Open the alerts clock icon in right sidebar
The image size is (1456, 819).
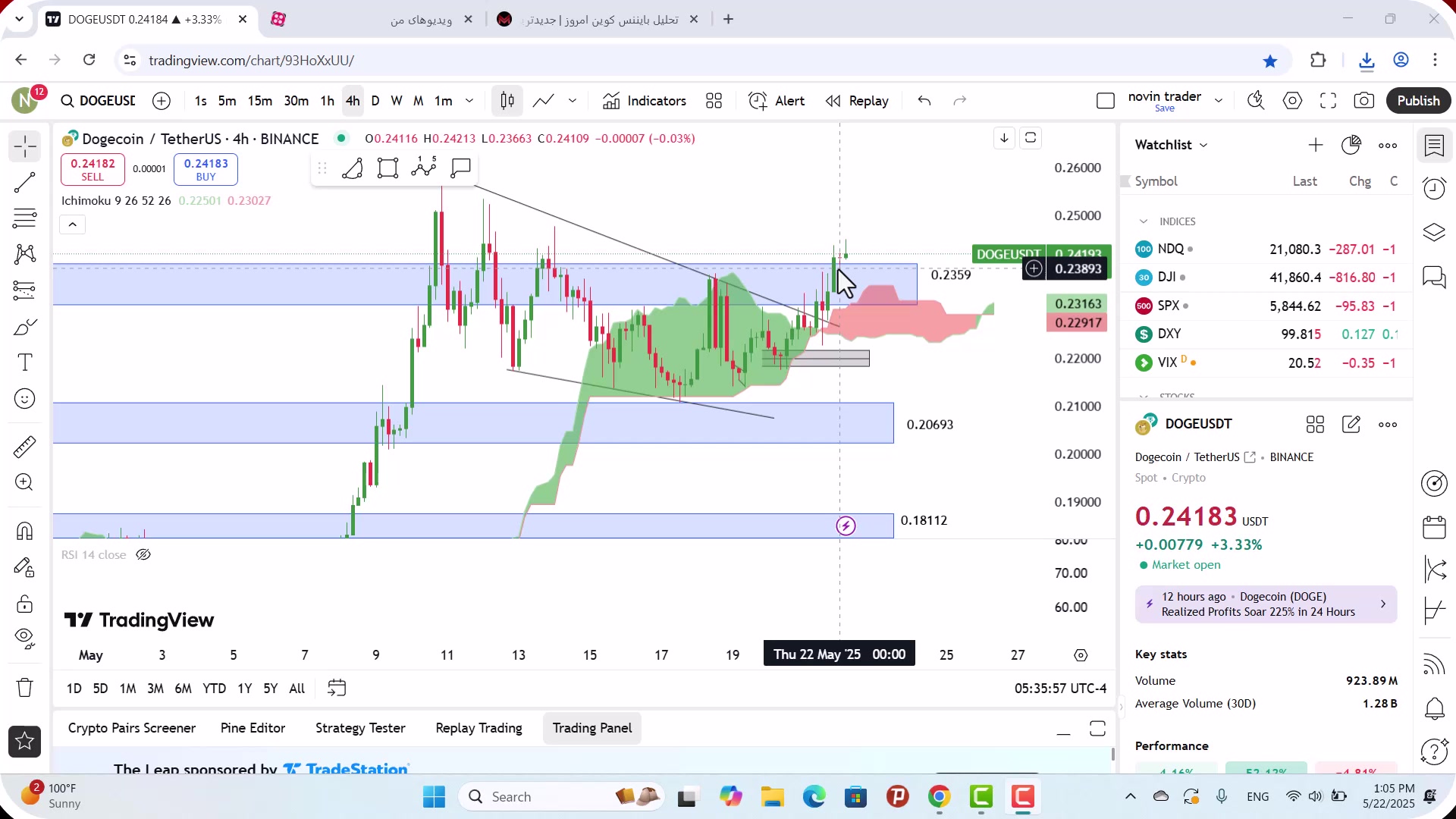pos(1434,188)
